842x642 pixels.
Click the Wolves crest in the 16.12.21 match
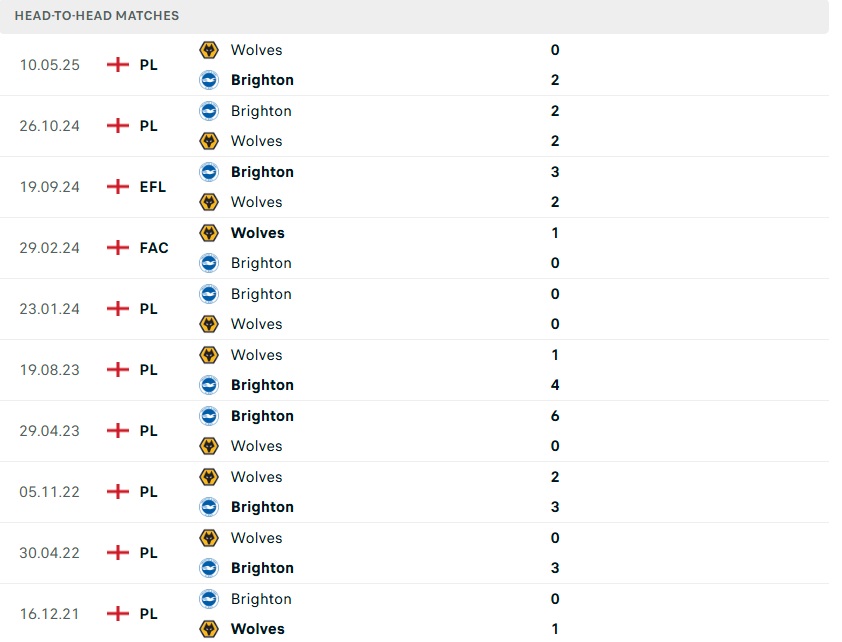[209, 629]
